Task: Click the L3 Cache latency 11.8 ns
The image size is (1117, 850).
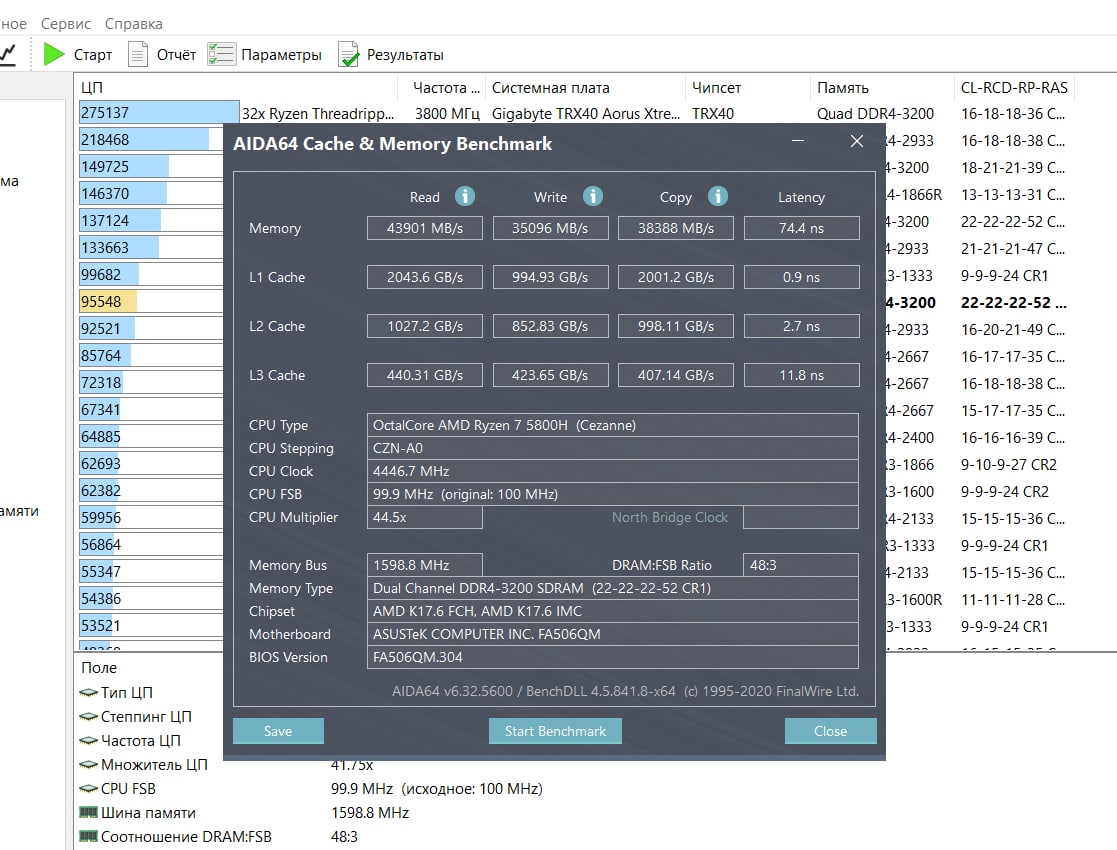Action: [801, 375]
